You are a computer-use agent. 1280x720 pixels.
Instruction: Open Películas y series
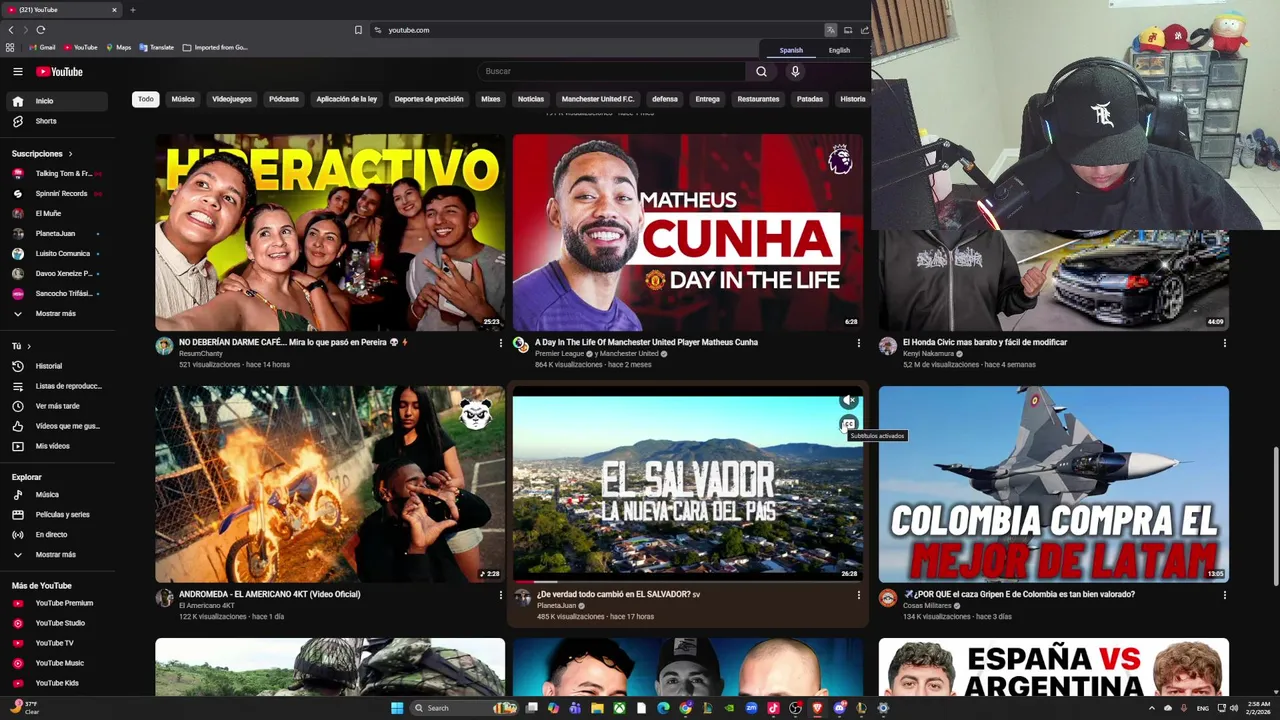58,514
